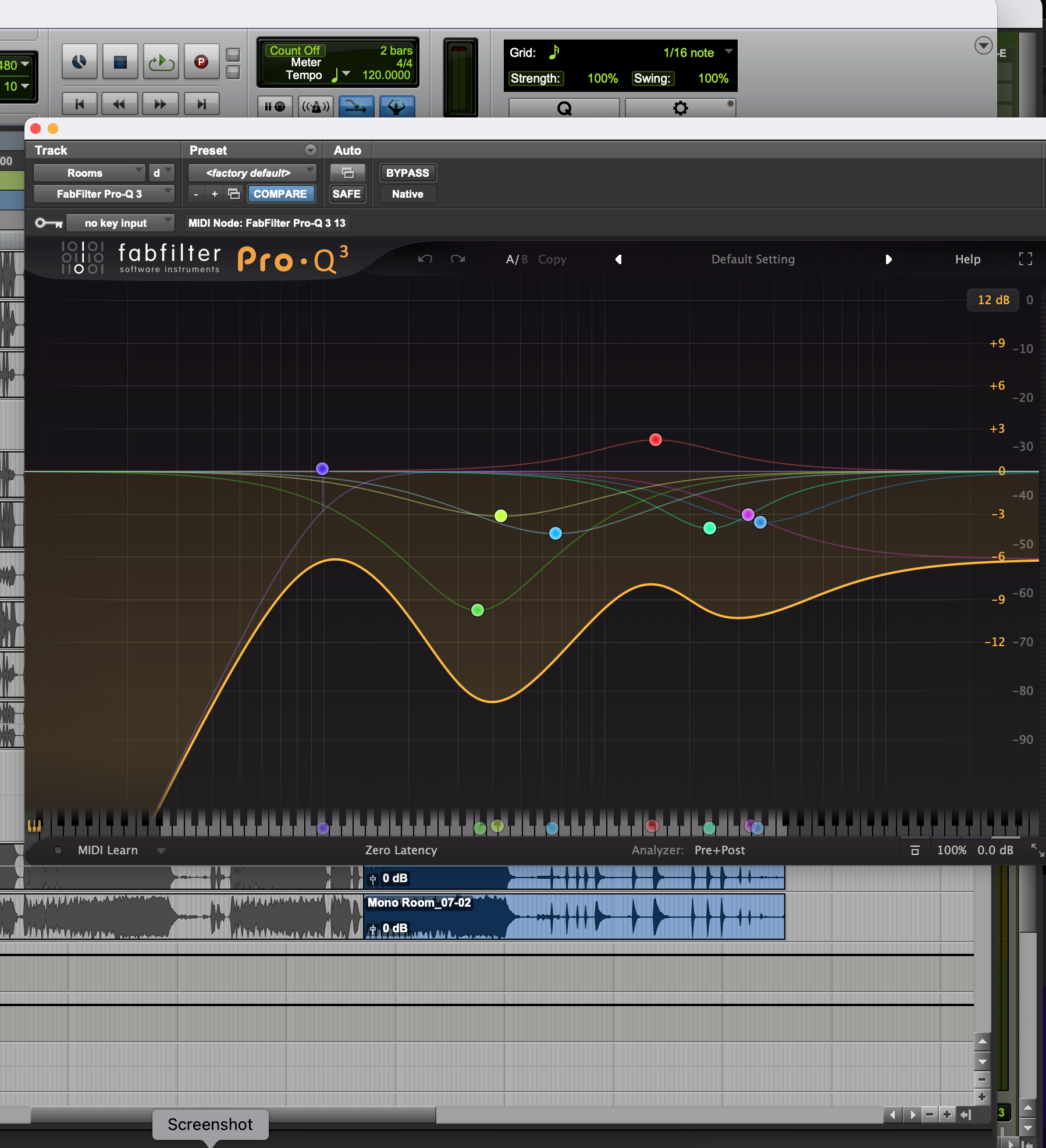
Task: Click the Tempo 120.0000 value field
Action: pos(386,75)
